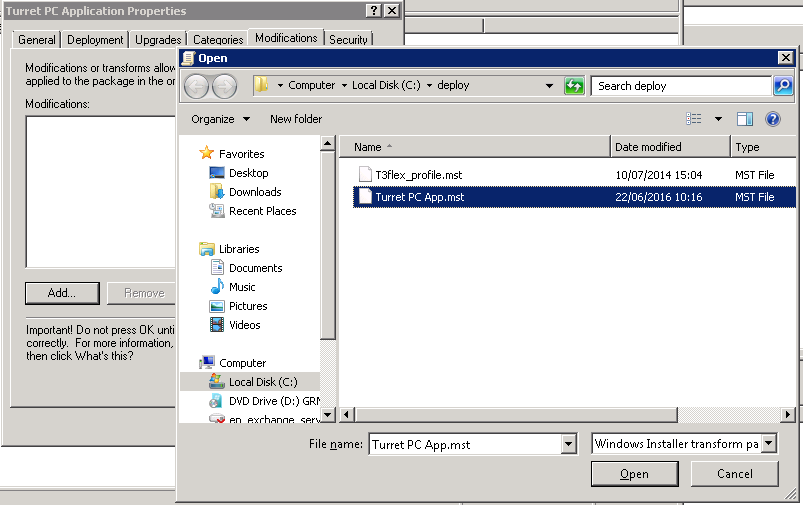The height and width of the screenshot is (505, 803).
Task: Expand the view options dropdown arrow
Action: 718,119
